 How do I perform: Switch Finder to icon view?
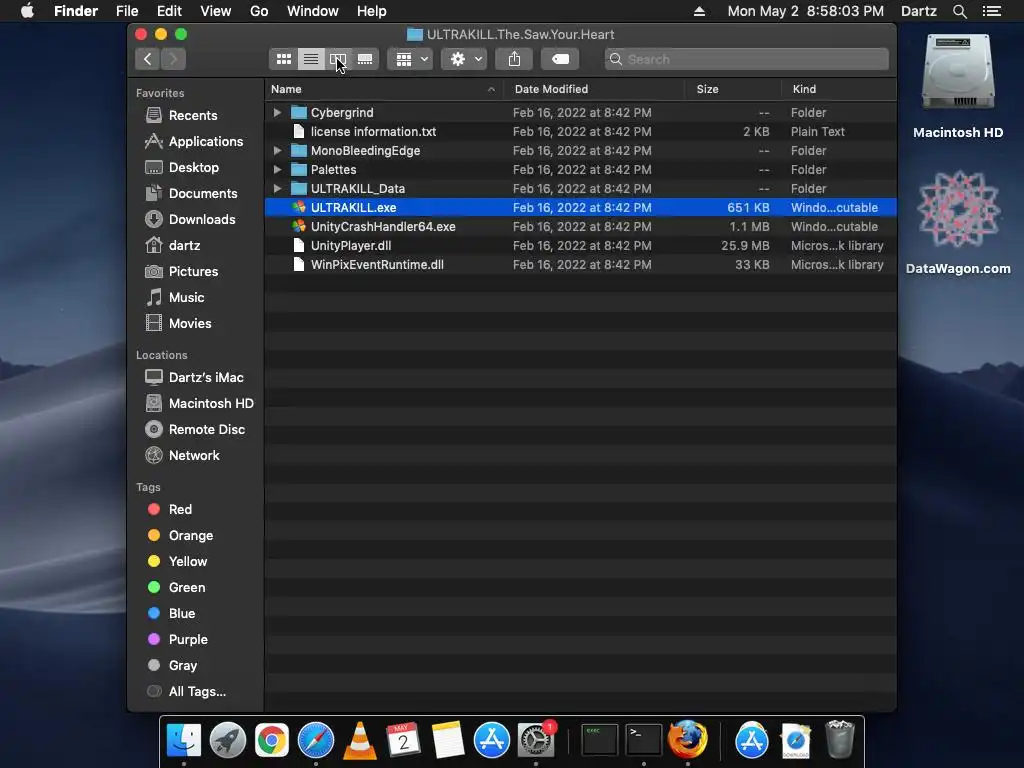[x=283, y=59]
